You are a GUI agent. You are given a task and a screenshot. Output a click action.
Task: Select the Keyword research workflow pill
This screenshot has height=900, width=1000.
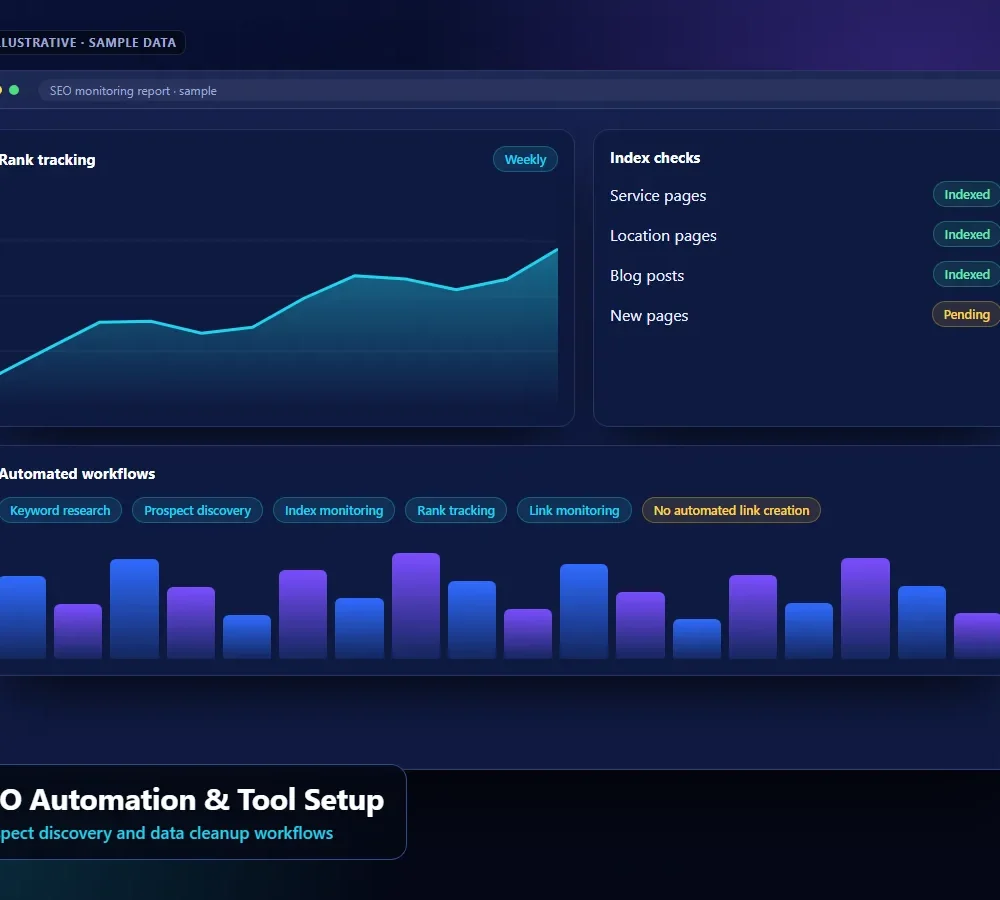59,510
